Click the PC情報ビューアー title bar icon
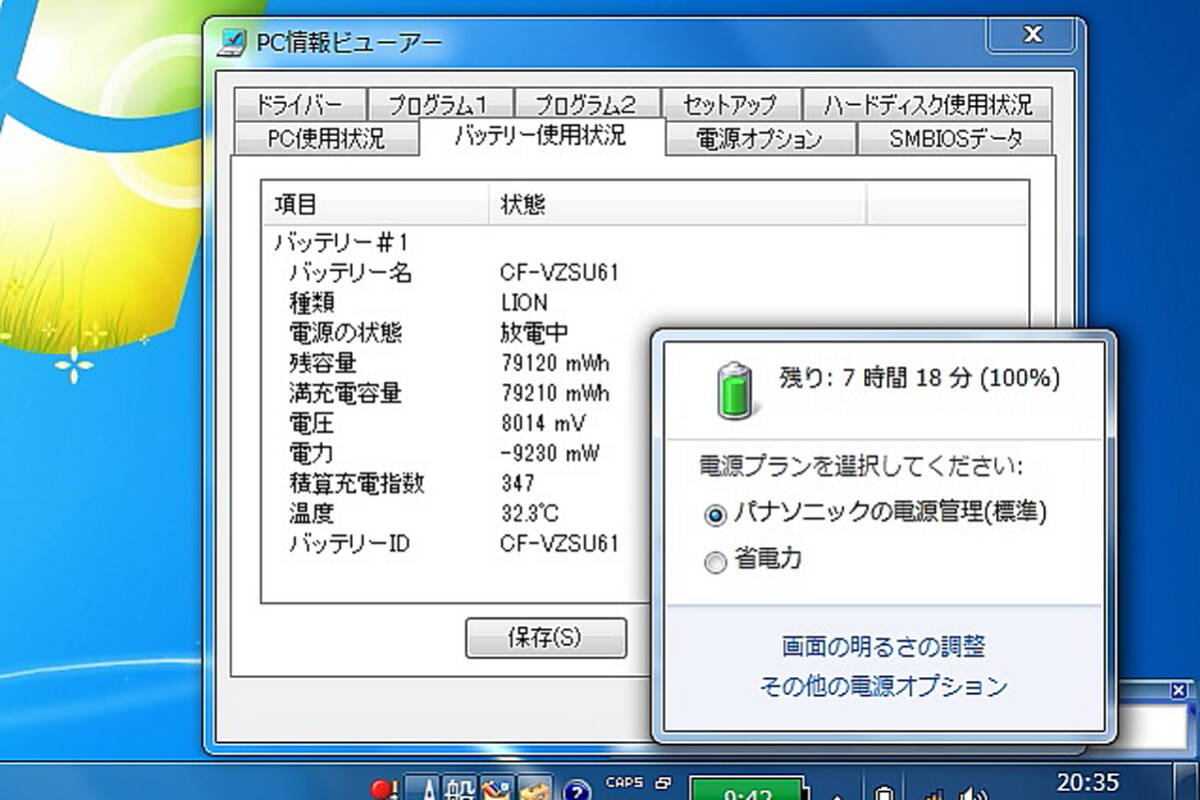 tap(232, 43)
